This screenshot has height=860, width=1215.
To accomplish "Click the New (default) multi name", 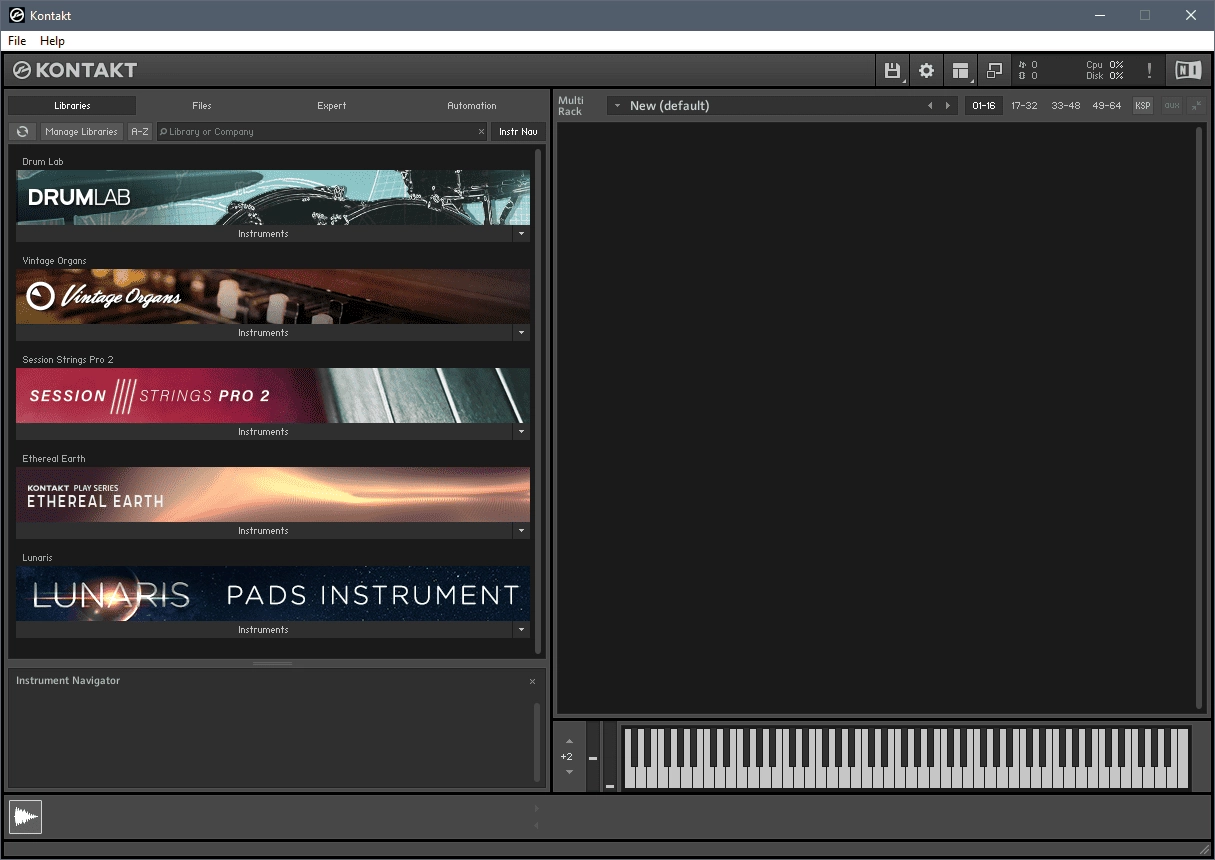I will point(669,105).
